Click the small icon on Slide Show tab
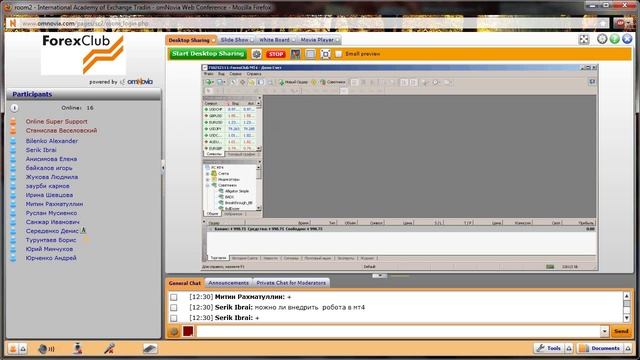 click(251, 40)
